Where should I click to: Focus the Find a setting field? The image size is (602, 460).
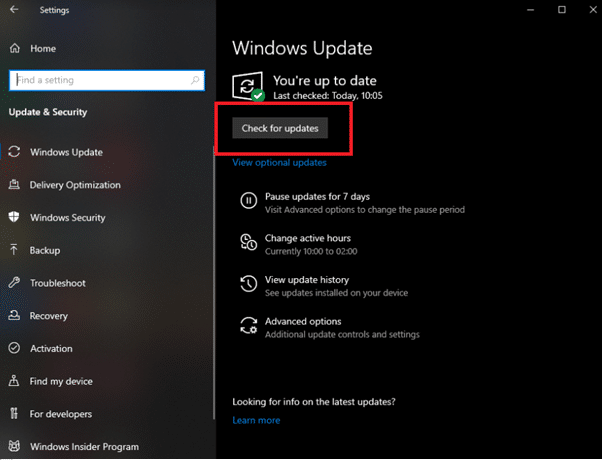tap(107, 80)
